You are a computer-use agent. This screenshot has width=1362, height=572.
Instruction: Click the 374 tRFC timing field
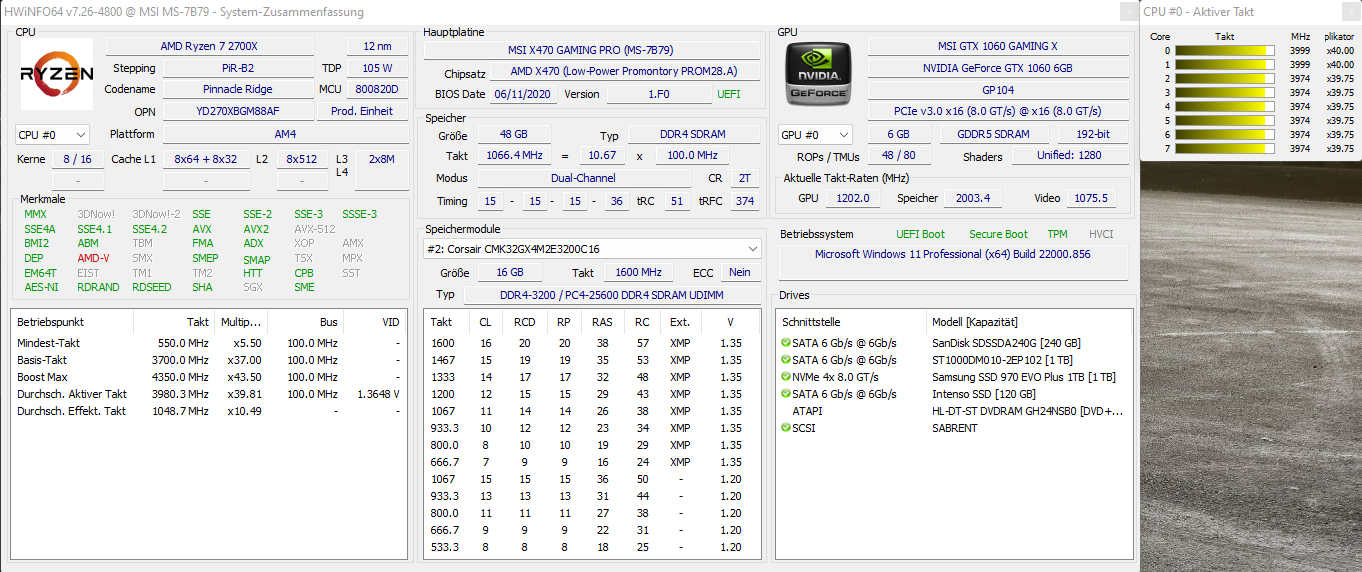pos(744,202)
